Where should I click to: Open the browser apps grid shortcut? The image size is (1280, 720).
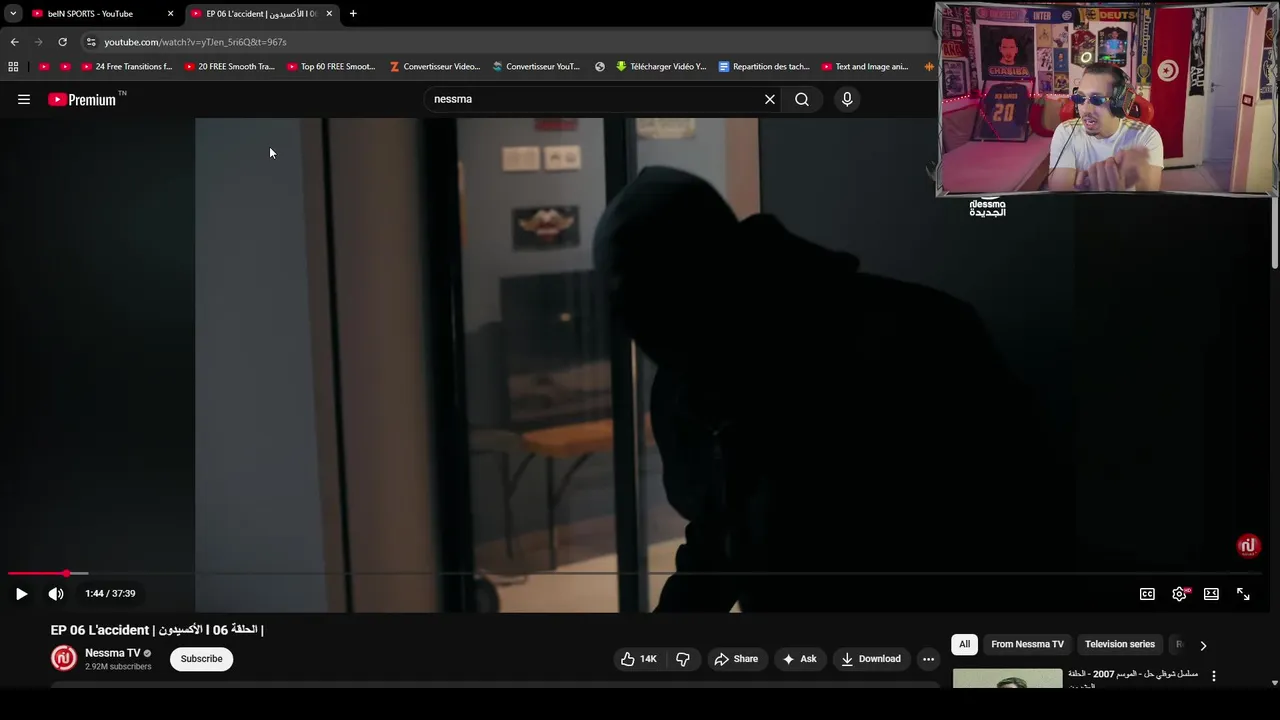pos(13,67)
